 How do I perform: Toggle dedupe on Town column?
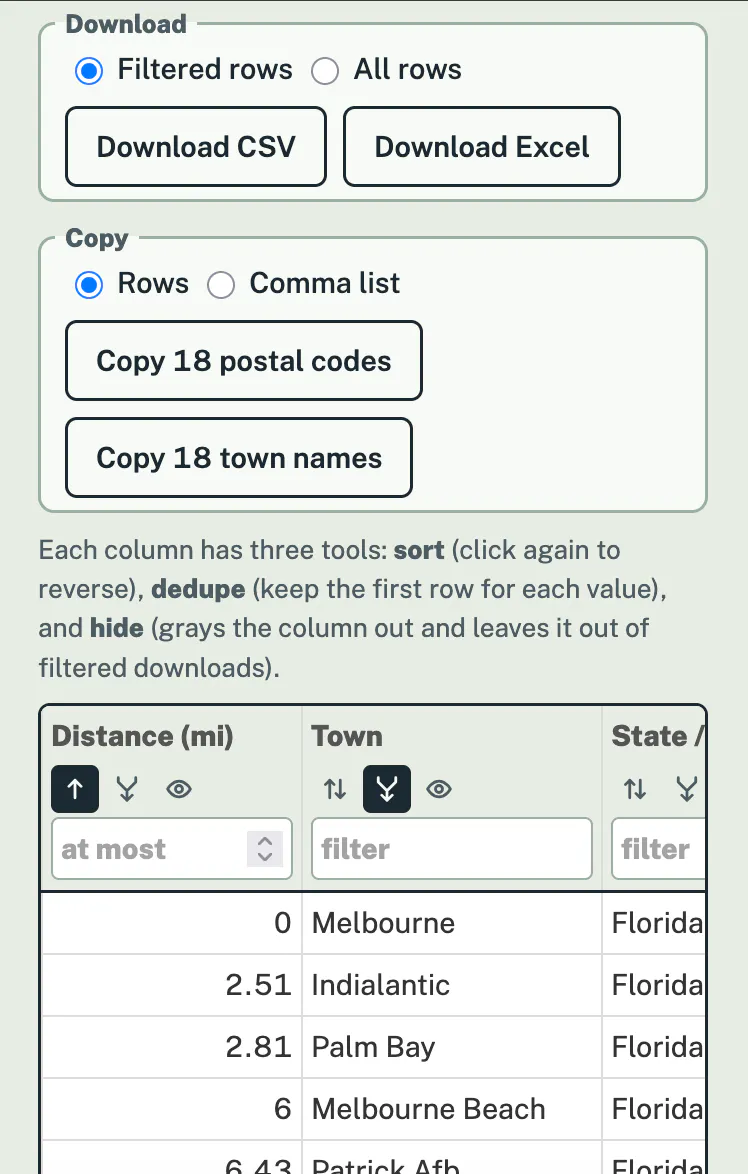click(x=387, y=788)
